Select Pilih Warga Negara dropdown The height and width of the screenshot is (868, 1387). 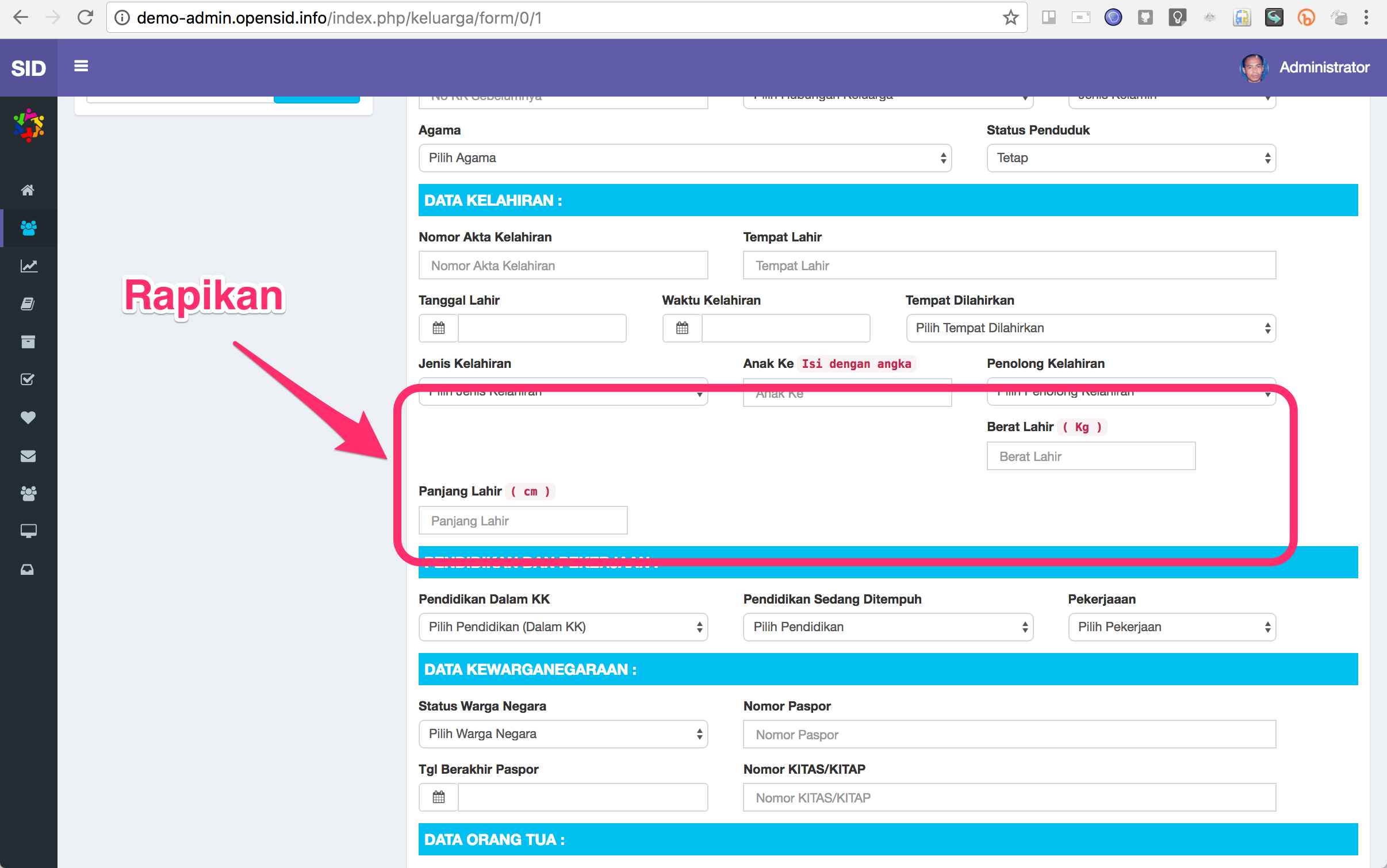562,734
